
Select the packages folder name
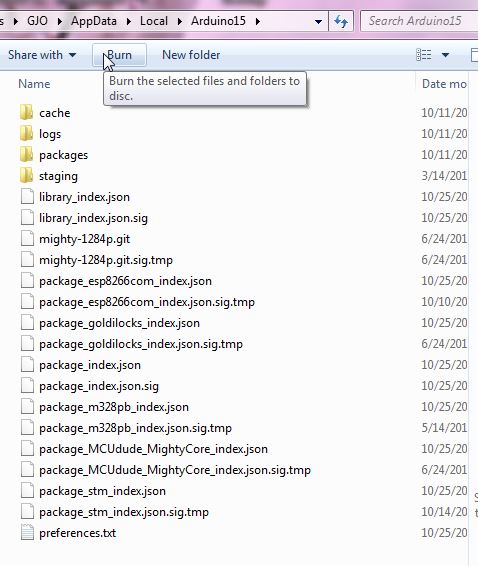[64, 155]
